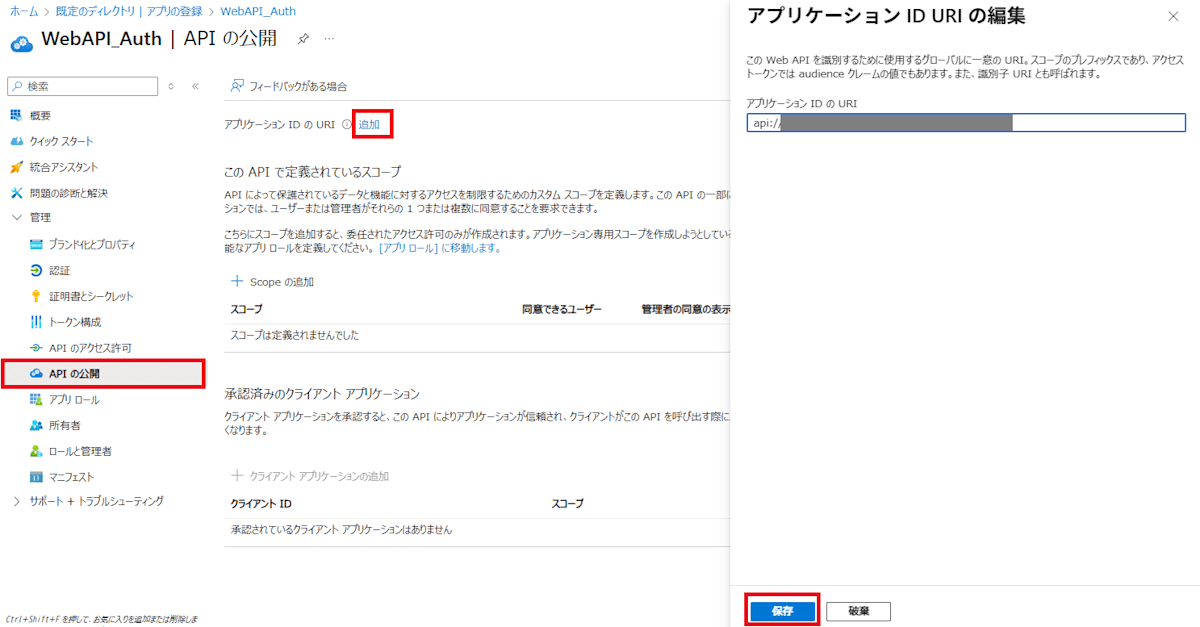This screenshot has width=1200, height=627.
Task: Open 既定のディレクトリ | アプリの登録 breadcrumb
Action: 128,11
